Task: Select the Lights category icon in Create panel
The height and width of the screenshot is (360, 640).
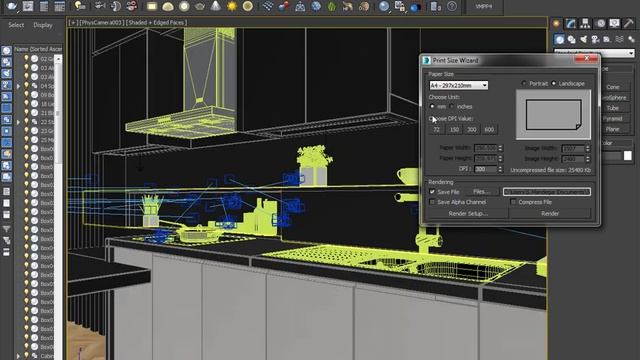Action: [x=584, y=39]
